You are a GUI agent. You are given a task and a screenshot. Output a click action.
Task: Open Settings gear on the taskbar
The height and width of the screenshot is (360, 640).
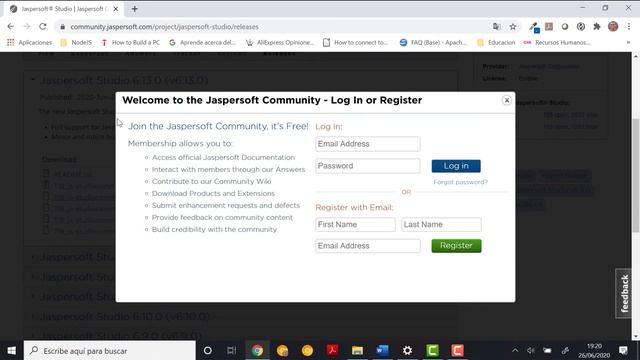[407, 351]
